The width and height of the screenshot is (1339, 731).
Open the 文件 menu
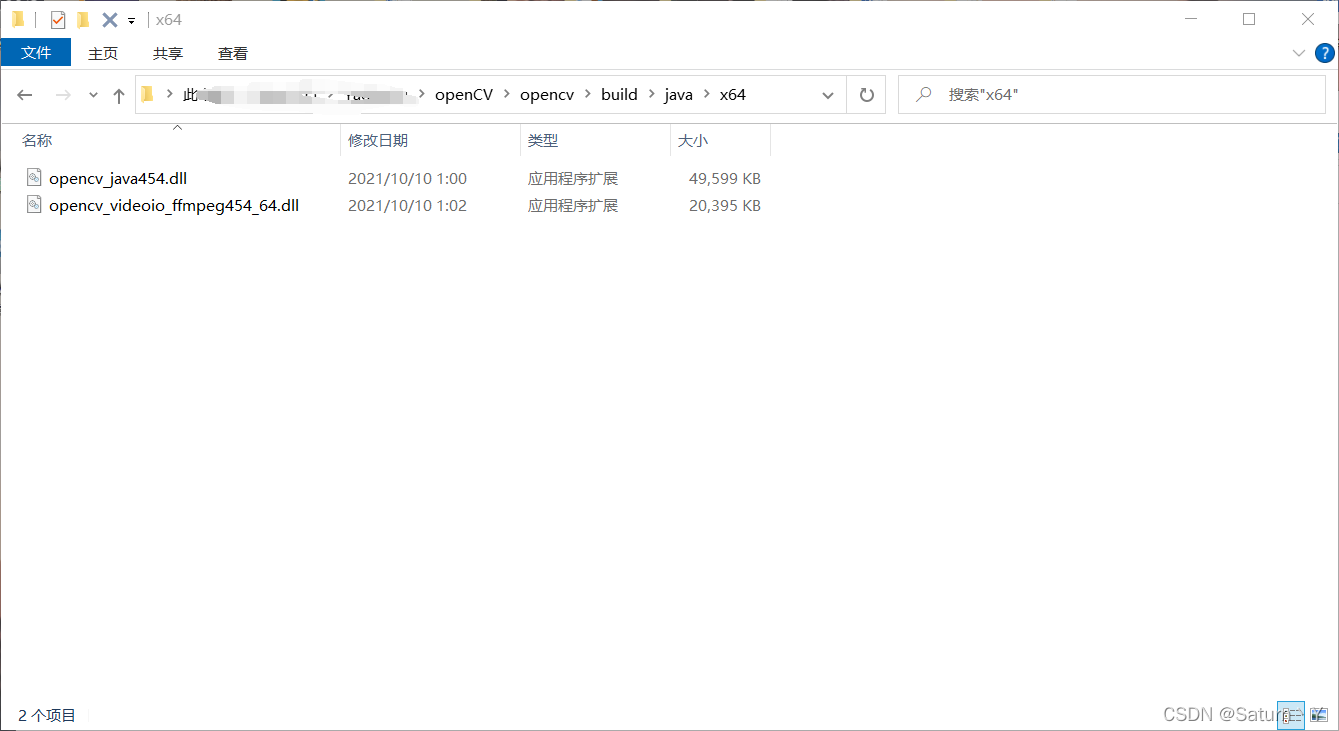36,53
